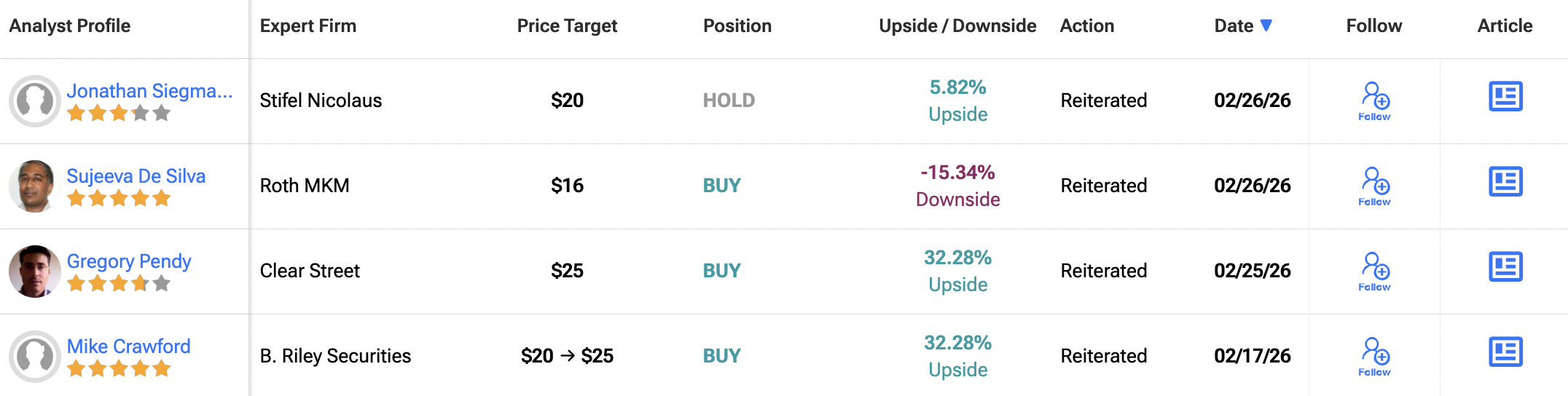This screenshot has width=1568, height=396.
Task: View Gregory Pendy's analyst profile
Action: point(129,261)
